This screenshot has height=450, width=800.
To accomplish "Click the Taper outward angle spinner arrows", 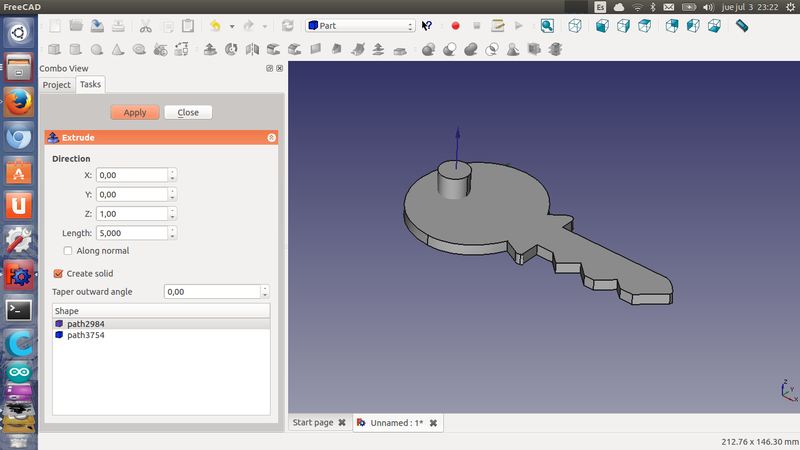I will tap(265, 292).
